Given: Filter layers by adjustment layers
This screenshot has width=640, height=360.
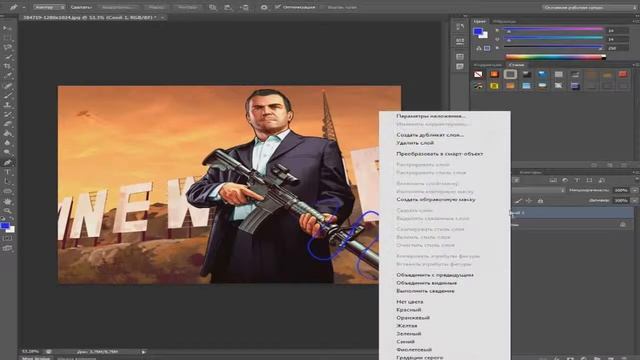Looking at the screenshot, I should (x=565, y=180).
